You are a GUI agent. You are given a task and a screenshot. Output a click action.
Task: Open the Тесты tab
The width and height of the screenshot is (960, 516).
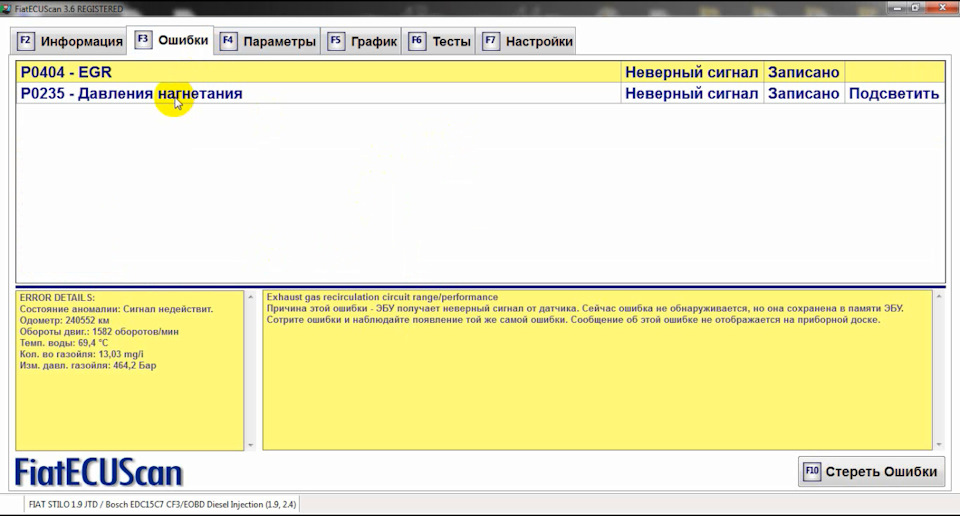click(439, 41)
